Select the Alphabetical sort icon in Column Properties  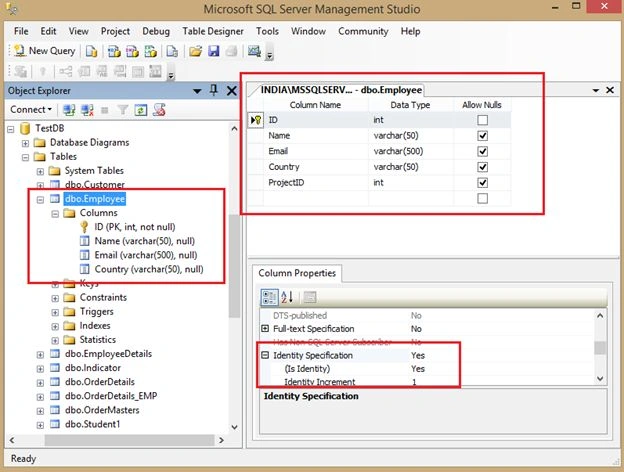coord(287,297)
